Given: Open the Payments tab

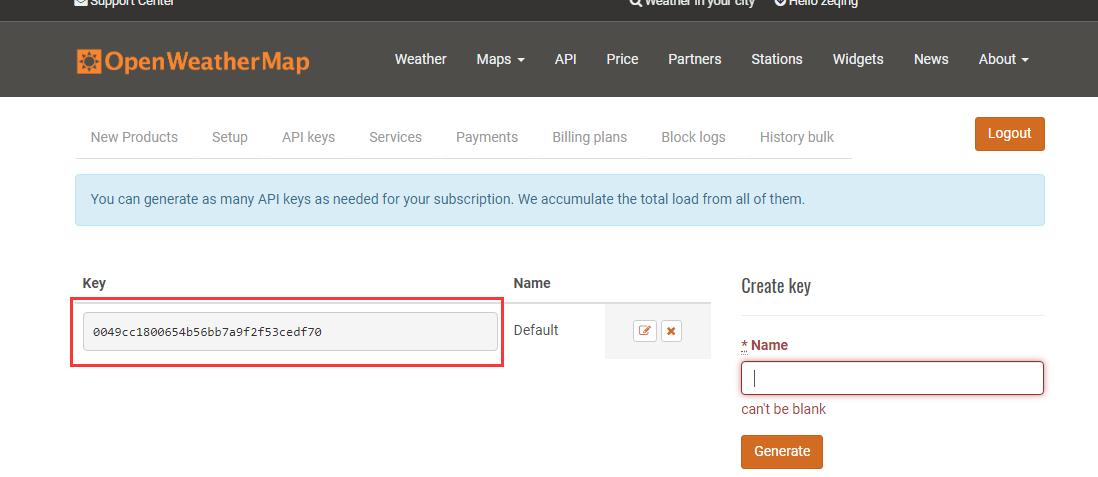Looking at the screenshot, I should (487, 137).
